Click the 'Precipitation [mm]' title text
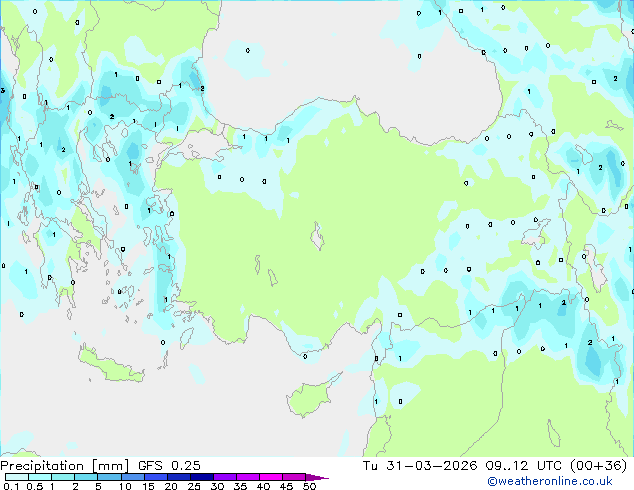 (65, 466)
